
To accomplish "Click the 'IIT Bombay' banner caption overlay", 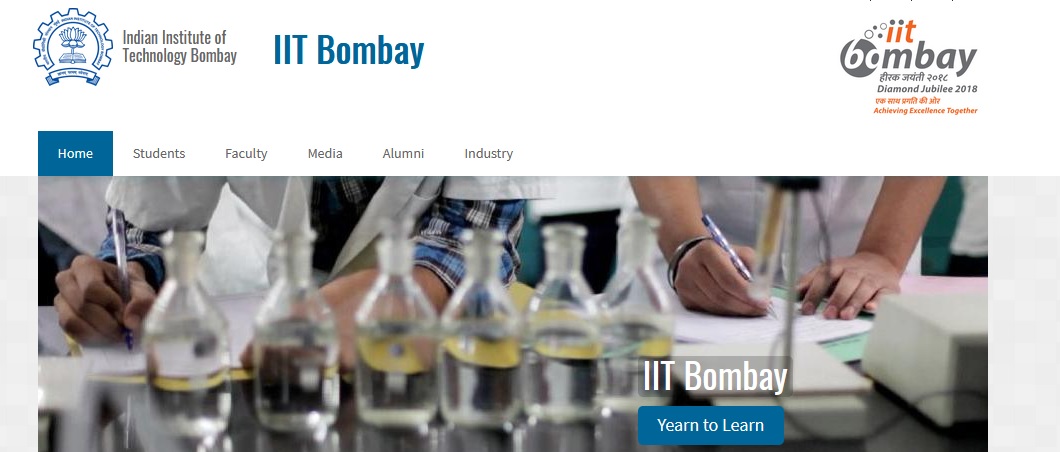I will tap(715, 376).
